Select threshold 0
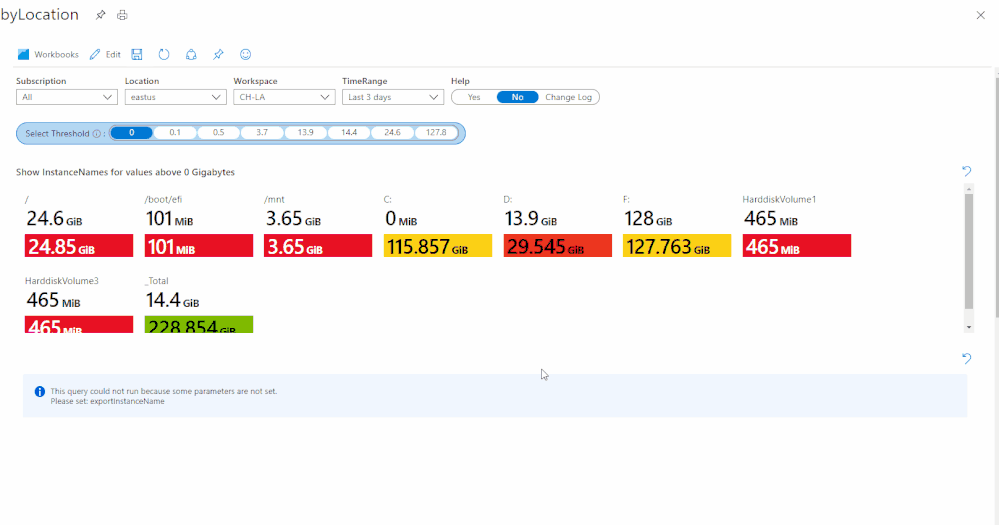 (132, 133)
